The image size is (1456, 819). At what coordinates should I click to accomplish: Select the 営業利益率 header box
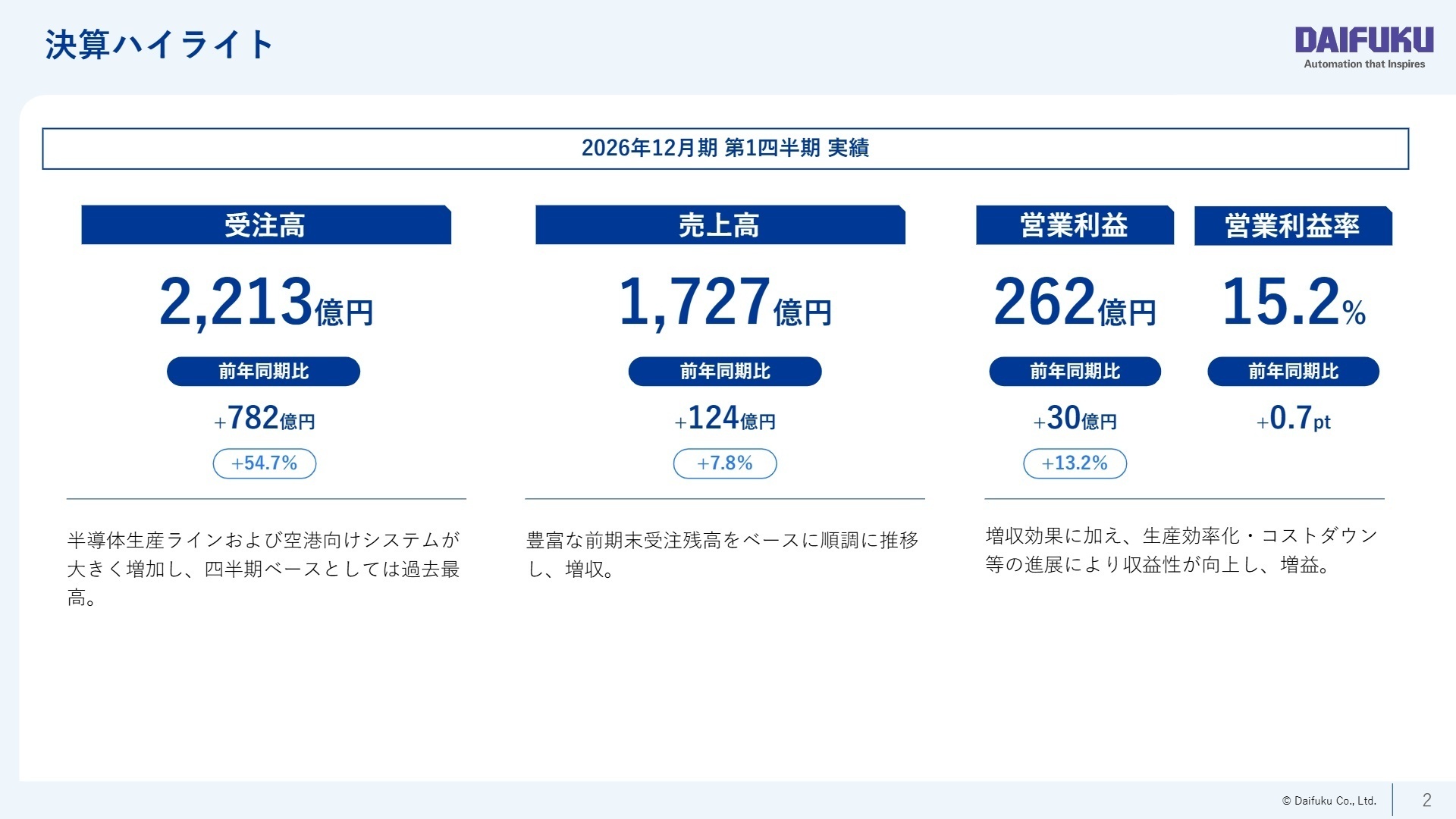point(1293,226)
